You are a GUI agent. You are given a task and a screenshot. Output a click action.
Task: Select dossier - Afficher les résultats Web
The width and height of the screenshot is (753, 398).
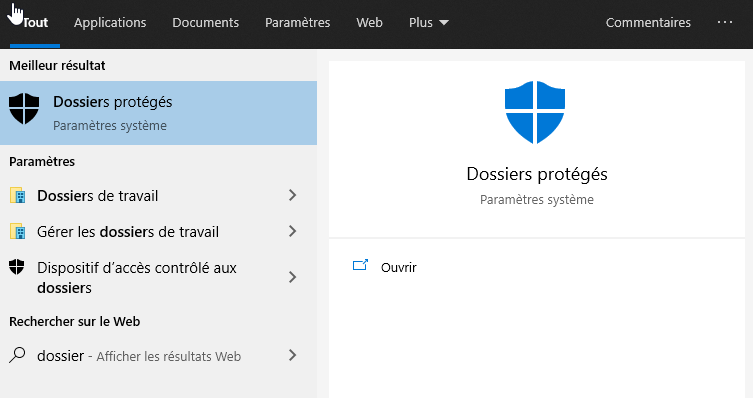[x=158, y=356]
